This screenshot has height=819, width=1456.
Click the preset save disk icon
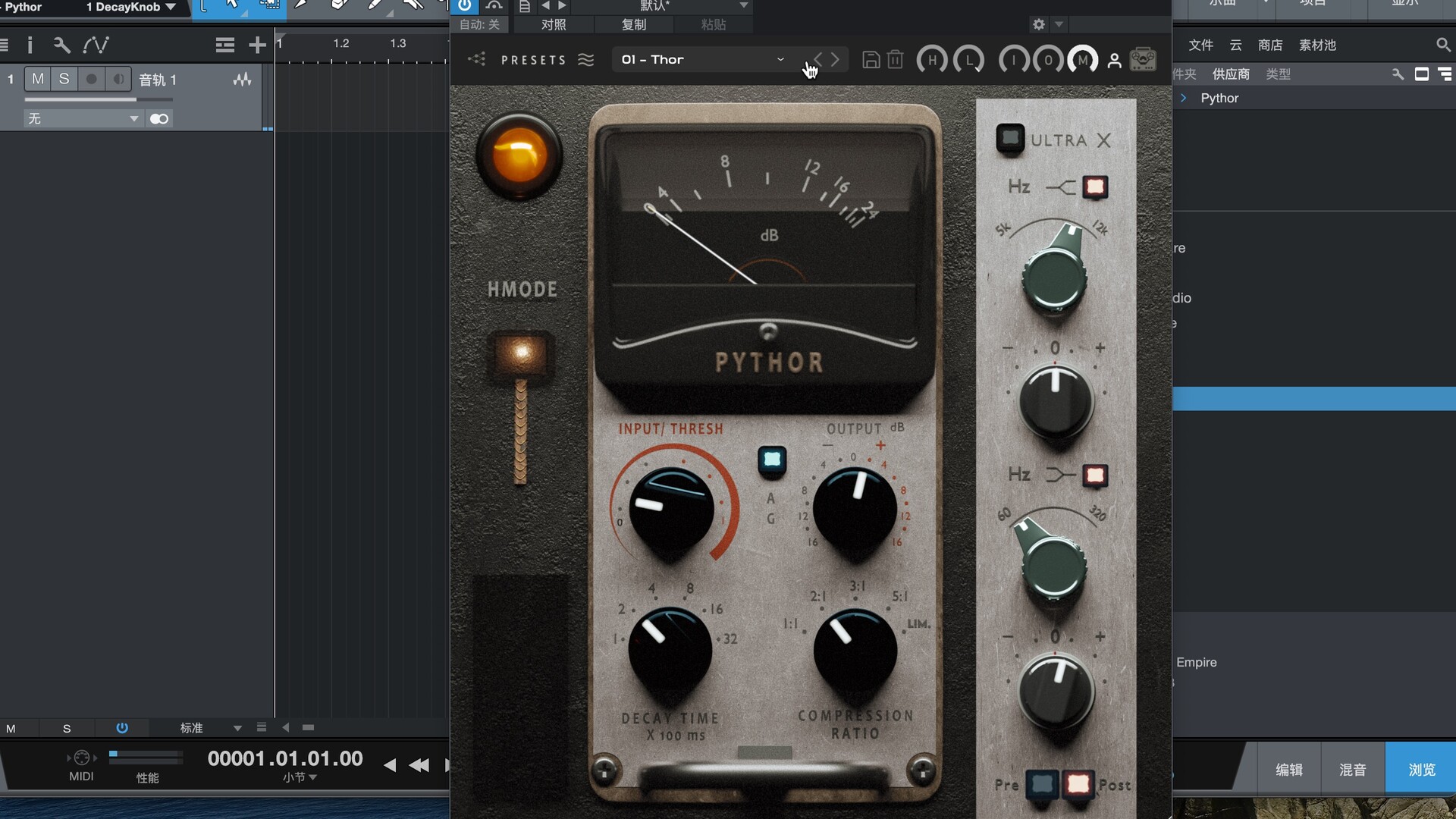click(x=871, y=59)
